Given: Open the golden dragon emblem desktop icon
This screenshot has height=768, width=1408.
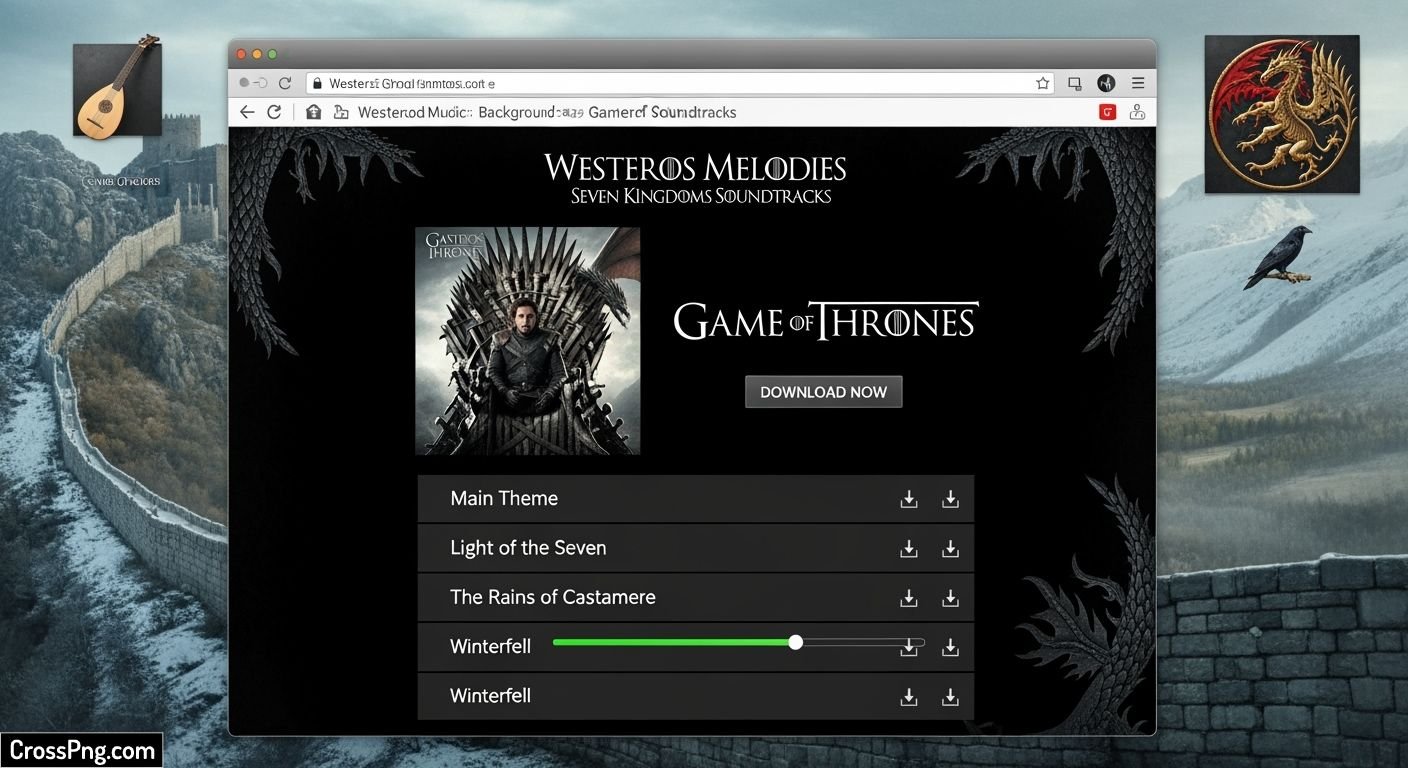Looking at the screenshot, I should pos(1282,114).
